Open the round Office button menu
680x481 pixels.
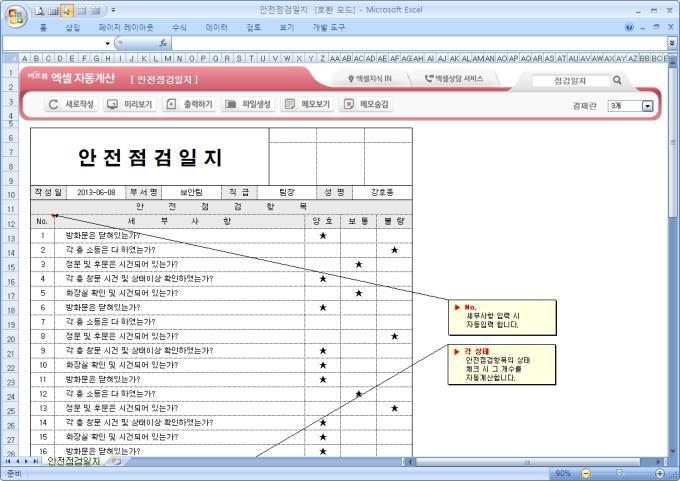coord(16,17)
